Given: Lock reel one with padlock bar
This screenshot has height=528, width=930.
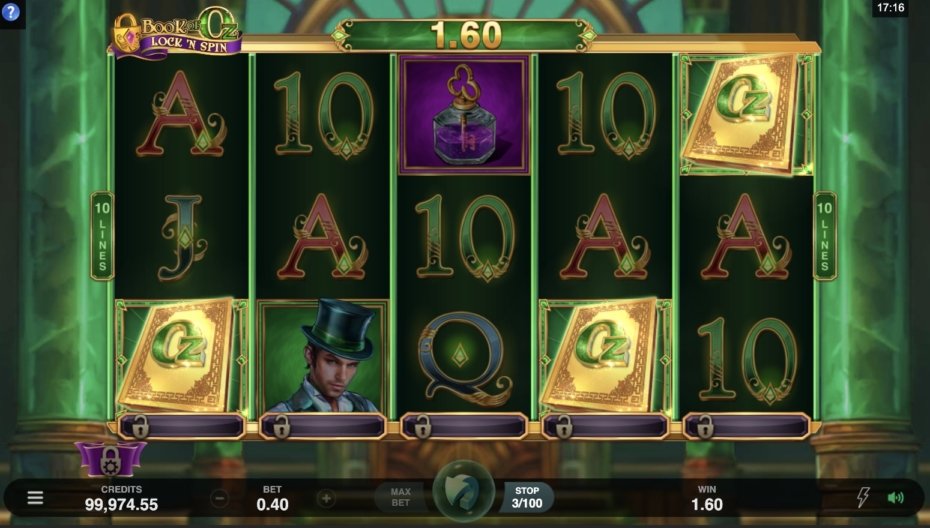Looking at the screenshot, I should point(181,427).
